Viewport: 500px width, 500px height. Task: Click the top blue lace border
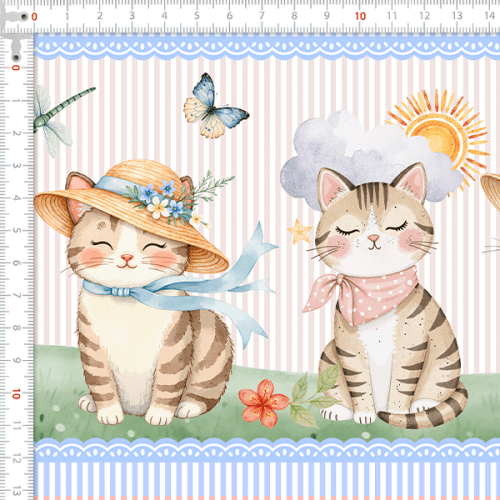click(267, 47)
